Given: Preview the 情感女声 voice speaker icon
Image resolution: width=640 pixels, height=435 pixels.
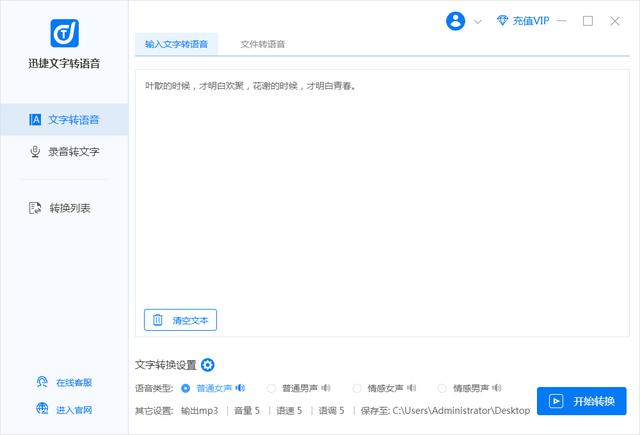Looking at the screenshot, I should [x=411, y=388].
